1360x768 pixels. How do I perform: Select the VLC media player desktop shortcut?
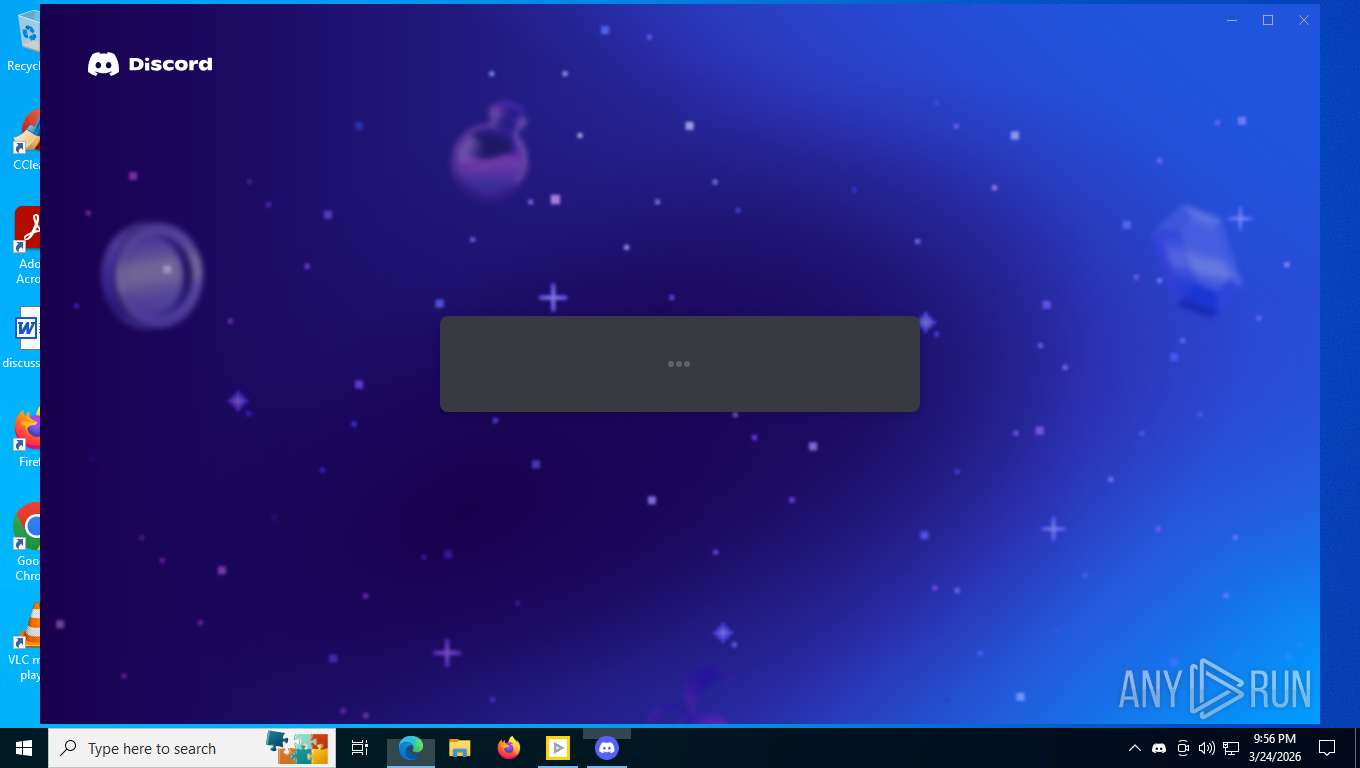point(24,642)
